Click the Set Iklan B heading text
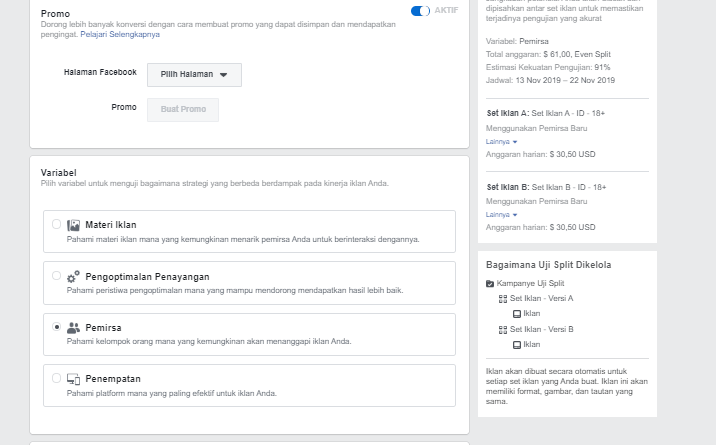 [547, 187]
